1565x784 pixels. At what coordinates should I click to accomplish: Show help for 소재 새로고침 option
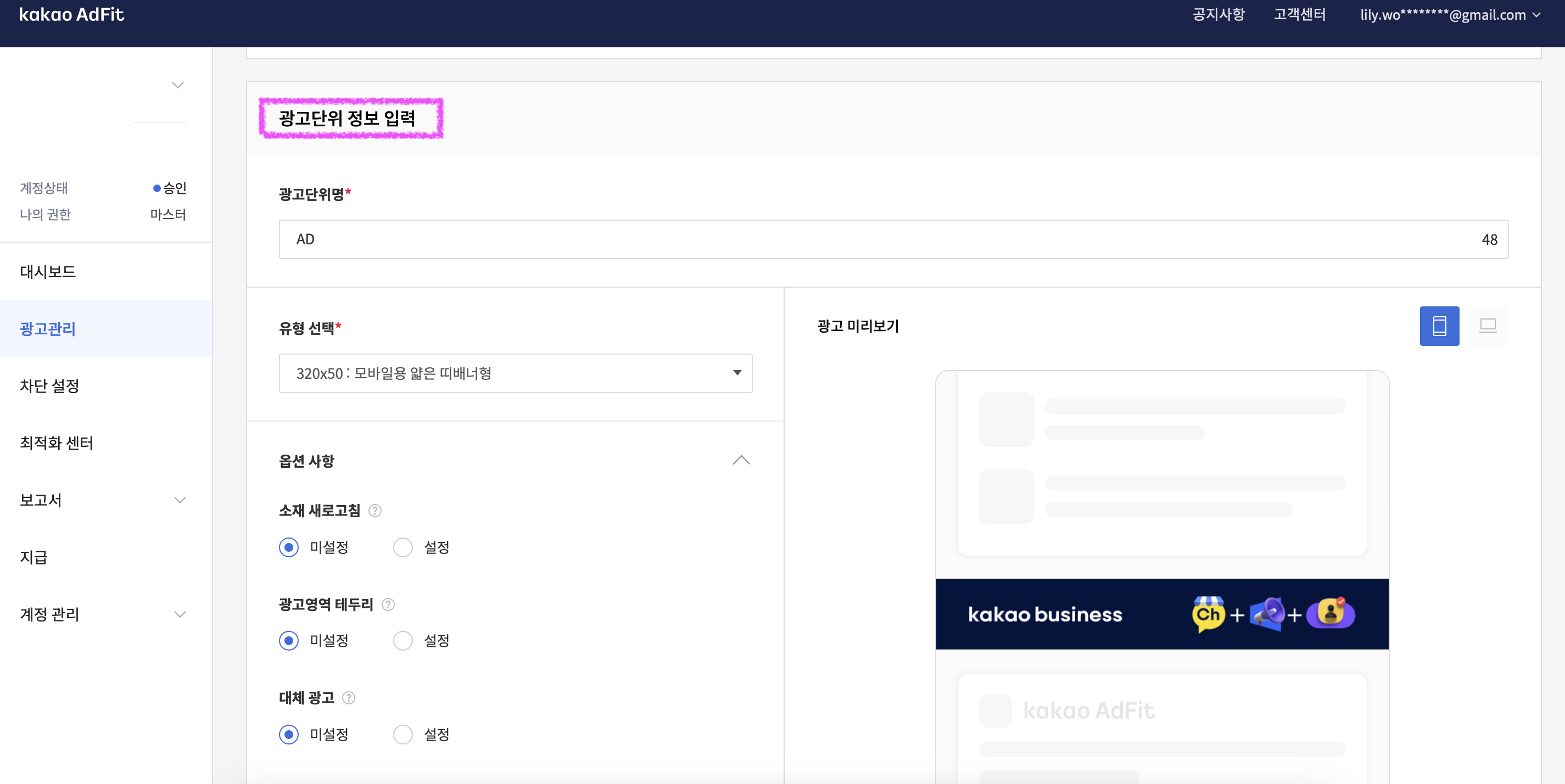click(x=375, y=511)
